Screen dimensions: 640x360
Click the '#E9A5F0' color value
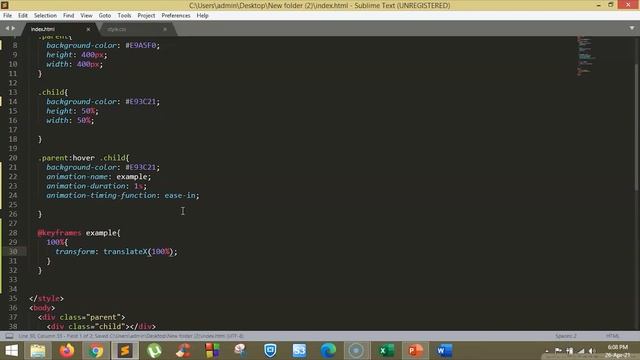[x=141, y=45]
